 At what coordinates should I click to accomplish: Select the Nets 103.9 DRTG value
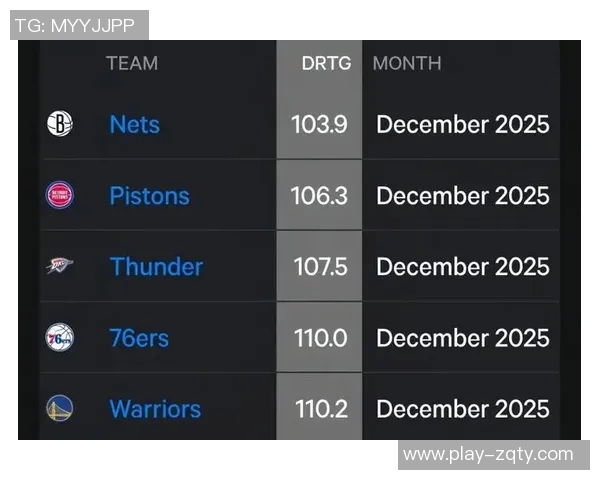(319, 124)
